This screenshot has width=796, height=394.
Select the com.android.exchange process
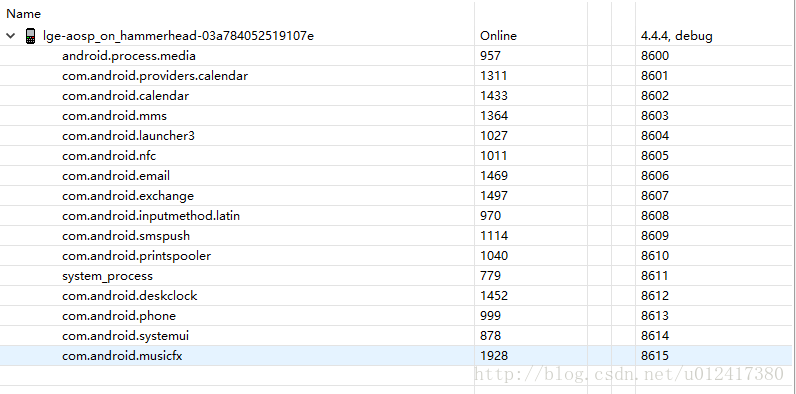(x=128, y=196)
